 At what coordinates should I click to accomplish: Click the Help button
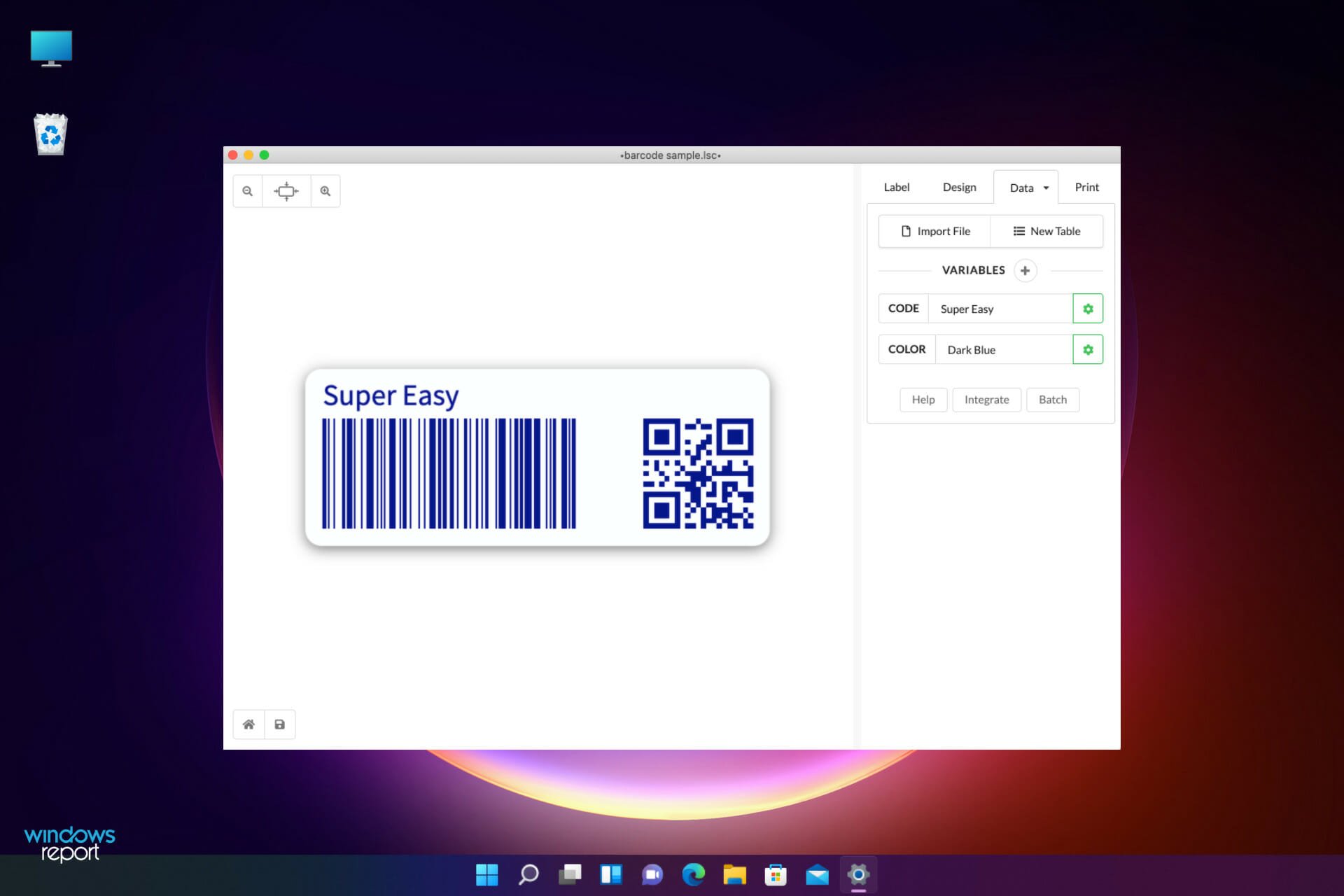pos(923,400)
